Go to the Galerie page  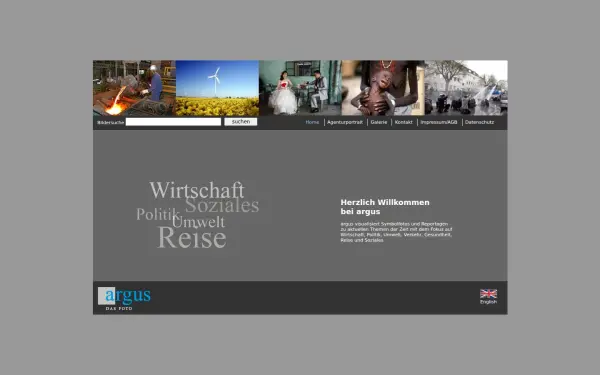click(378, 122)
